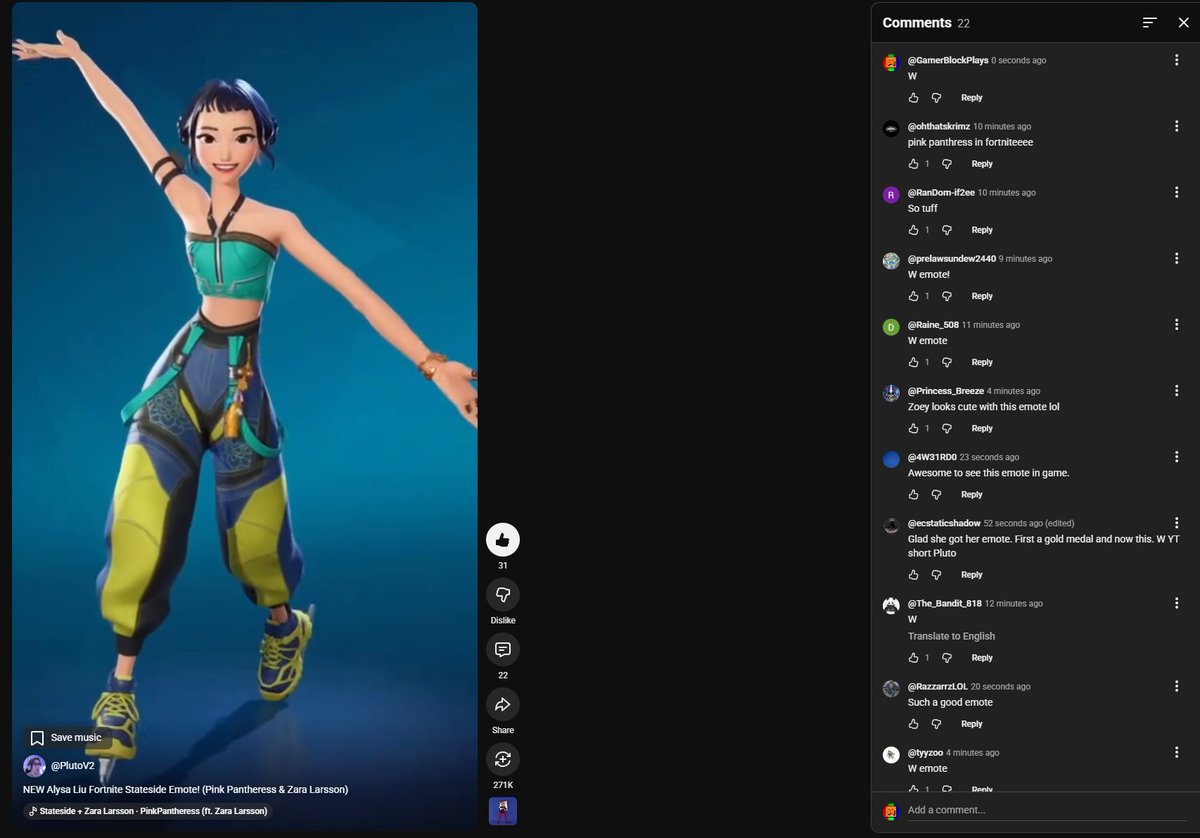Open @Princess_Breeze profile avatar
Image resolution: width=1200 pixels, height=838 pixels.
click(891, 393)
